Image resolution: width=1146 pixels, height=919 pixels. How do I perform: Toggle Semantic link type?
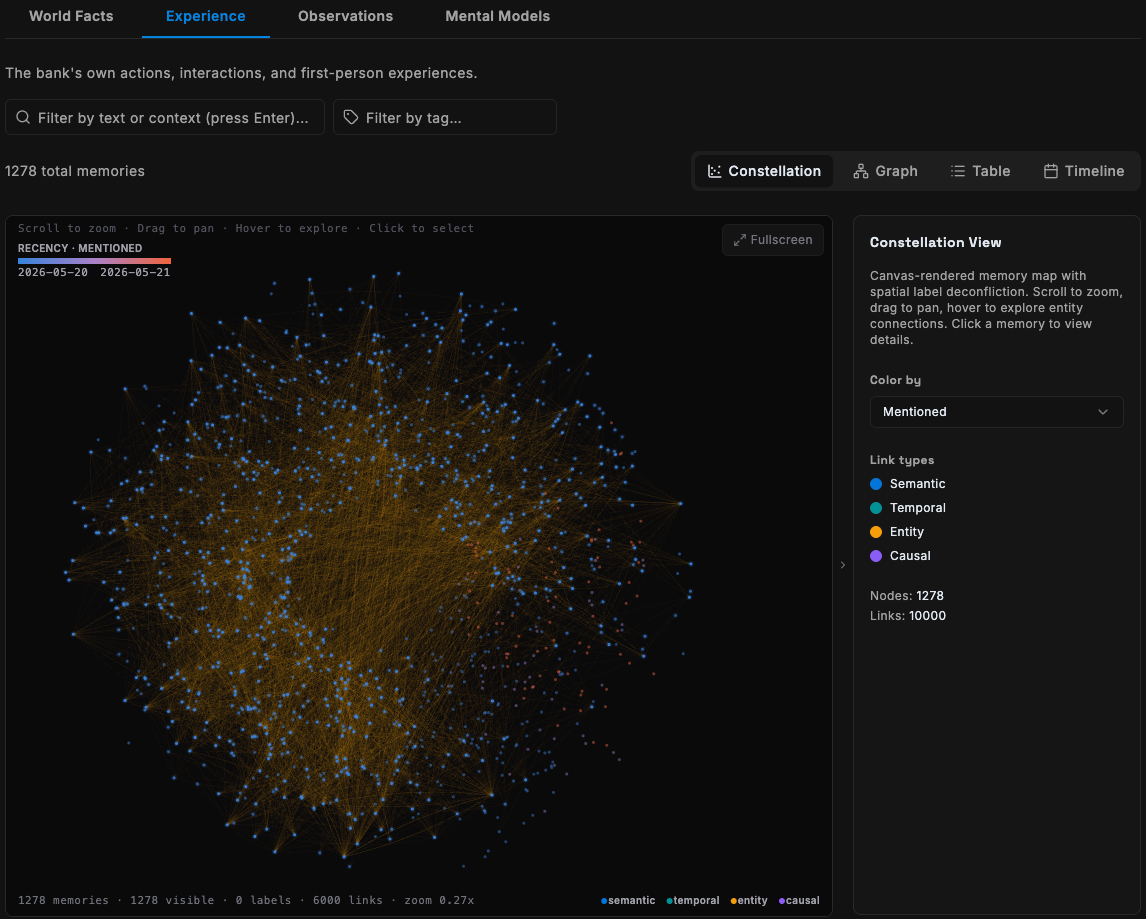pos(907,484)
